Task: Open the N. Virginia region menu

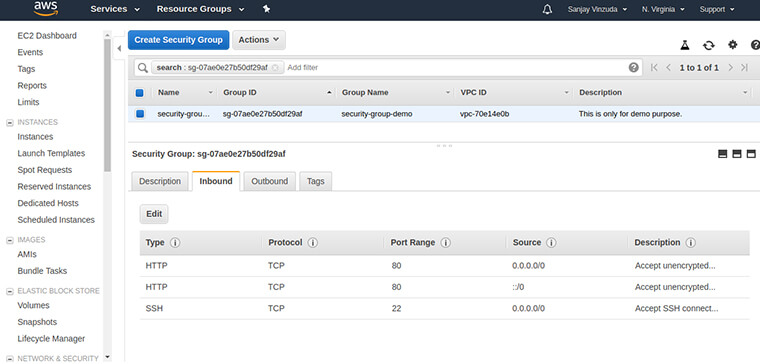Action: (663, 9)
